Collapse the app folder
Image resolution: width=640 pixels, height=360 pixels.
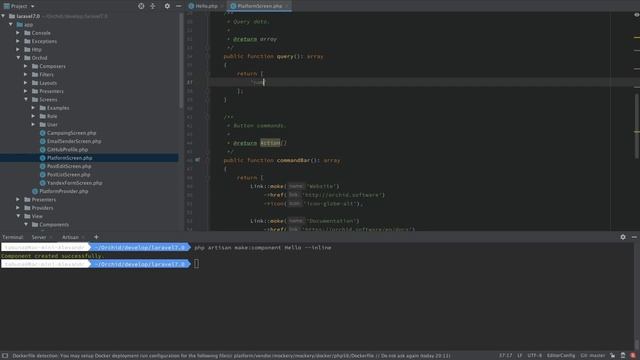[x=11, y=24]
